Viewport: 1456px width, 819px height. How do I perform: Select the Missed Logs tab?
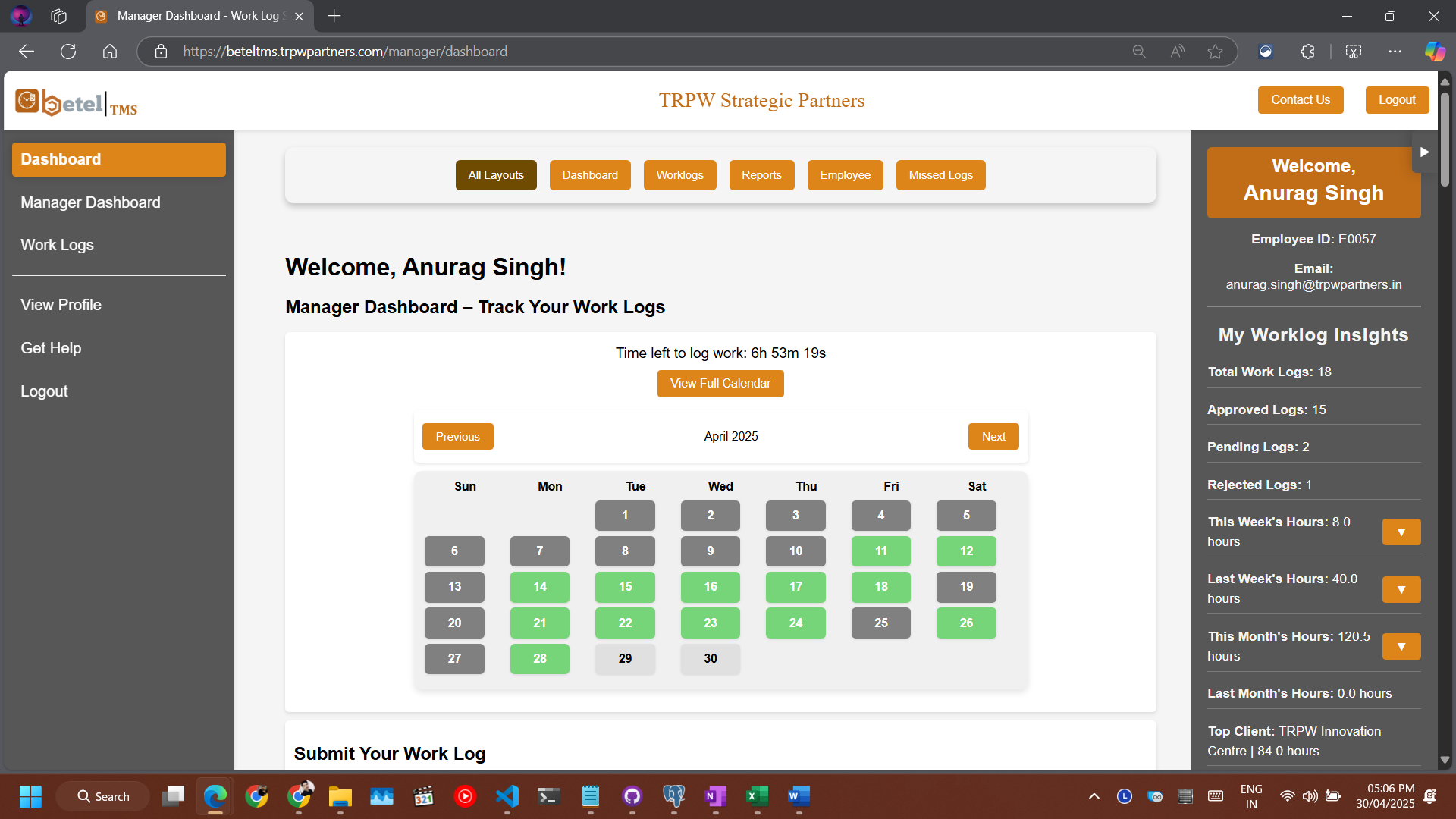[940, 175]
